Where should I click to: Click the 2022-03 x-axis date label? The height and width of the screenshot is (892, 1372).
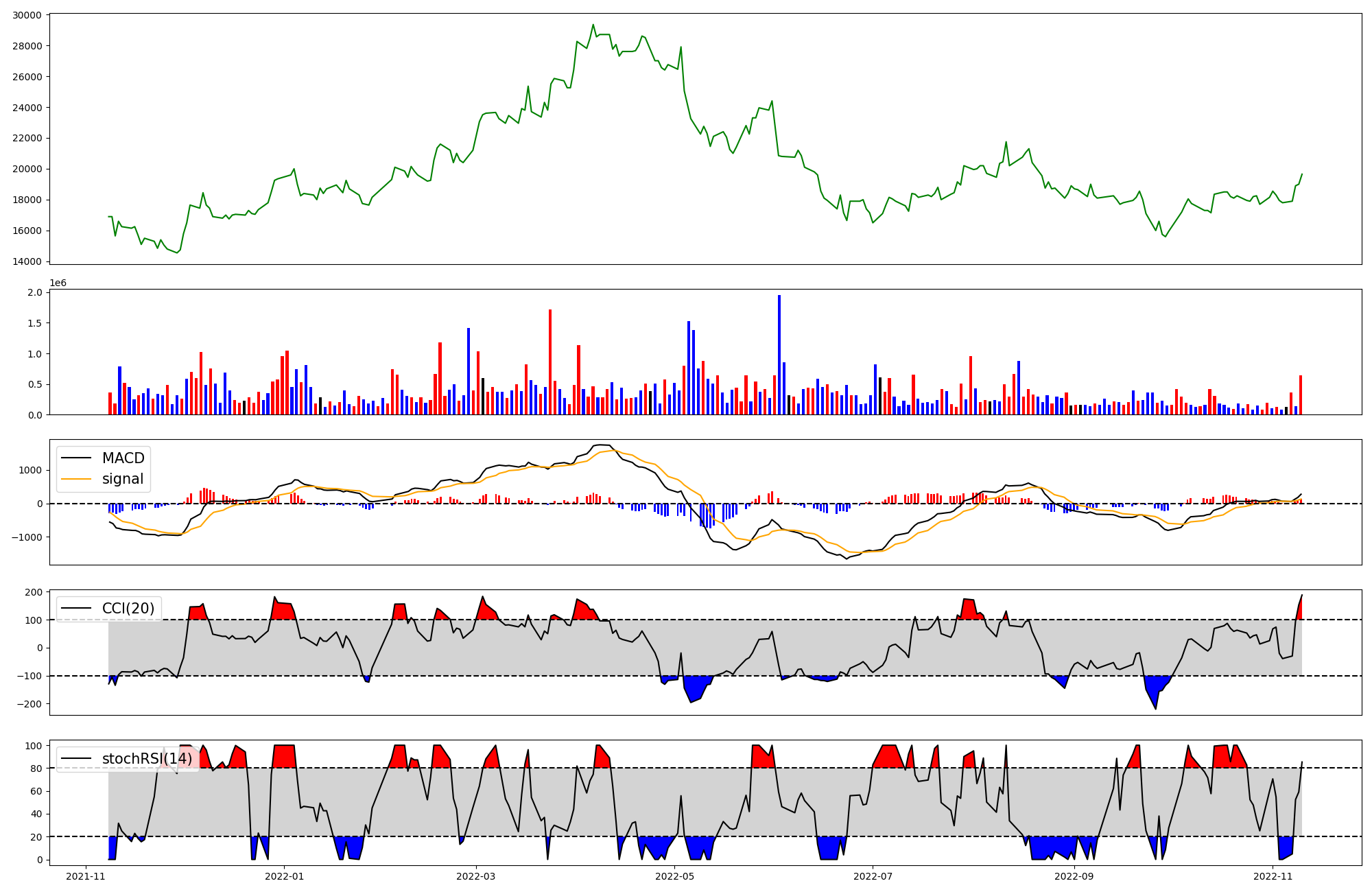475,876
